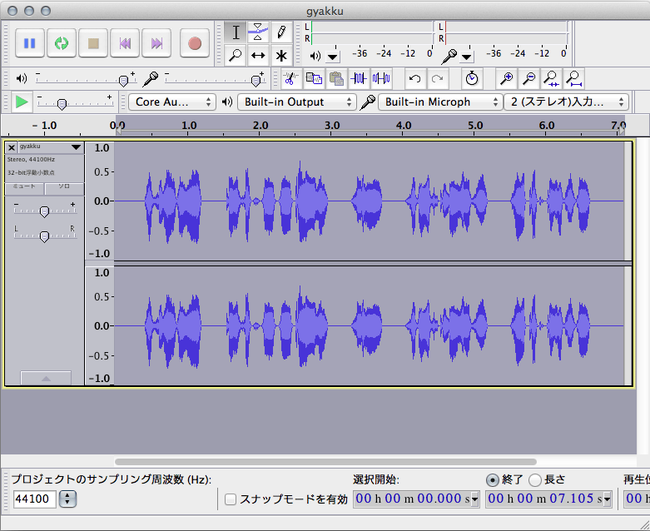Click the Undo arrow icon
Image resolution: width=650 pixels, height=531 pixels.
point(415,78)
